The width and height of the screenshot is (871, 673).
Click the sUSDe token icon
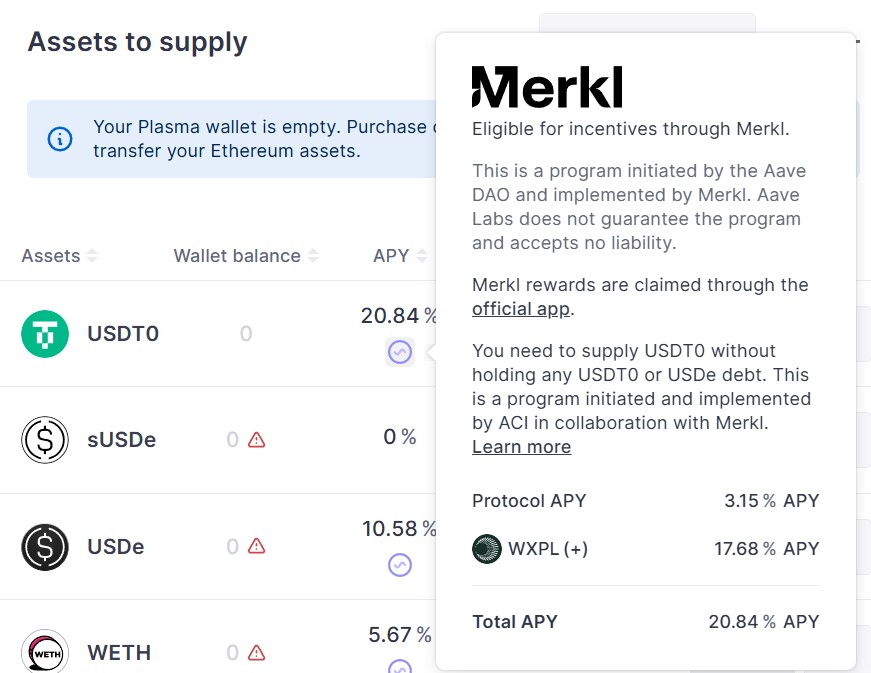pos(44,439)
